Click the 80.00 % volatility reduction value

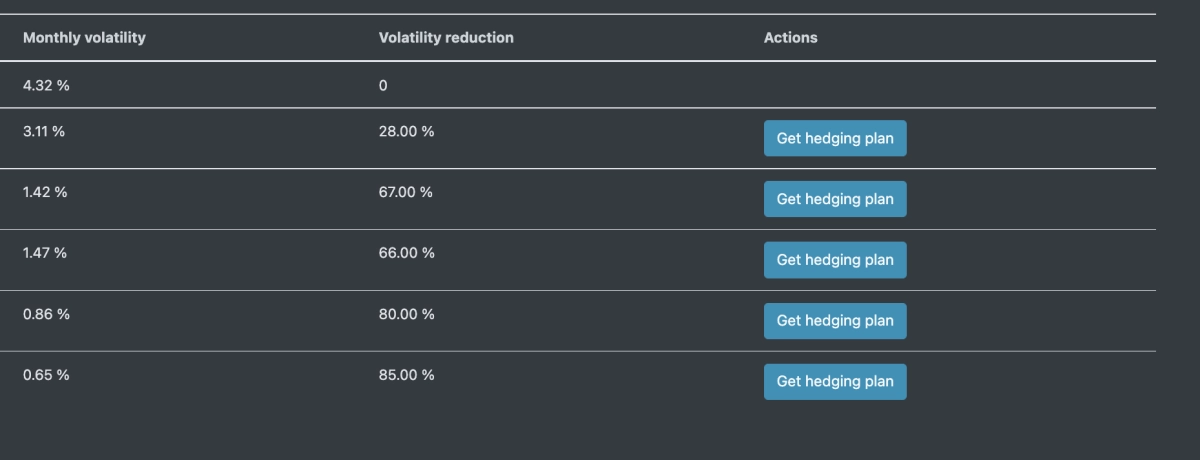point(406,314)
